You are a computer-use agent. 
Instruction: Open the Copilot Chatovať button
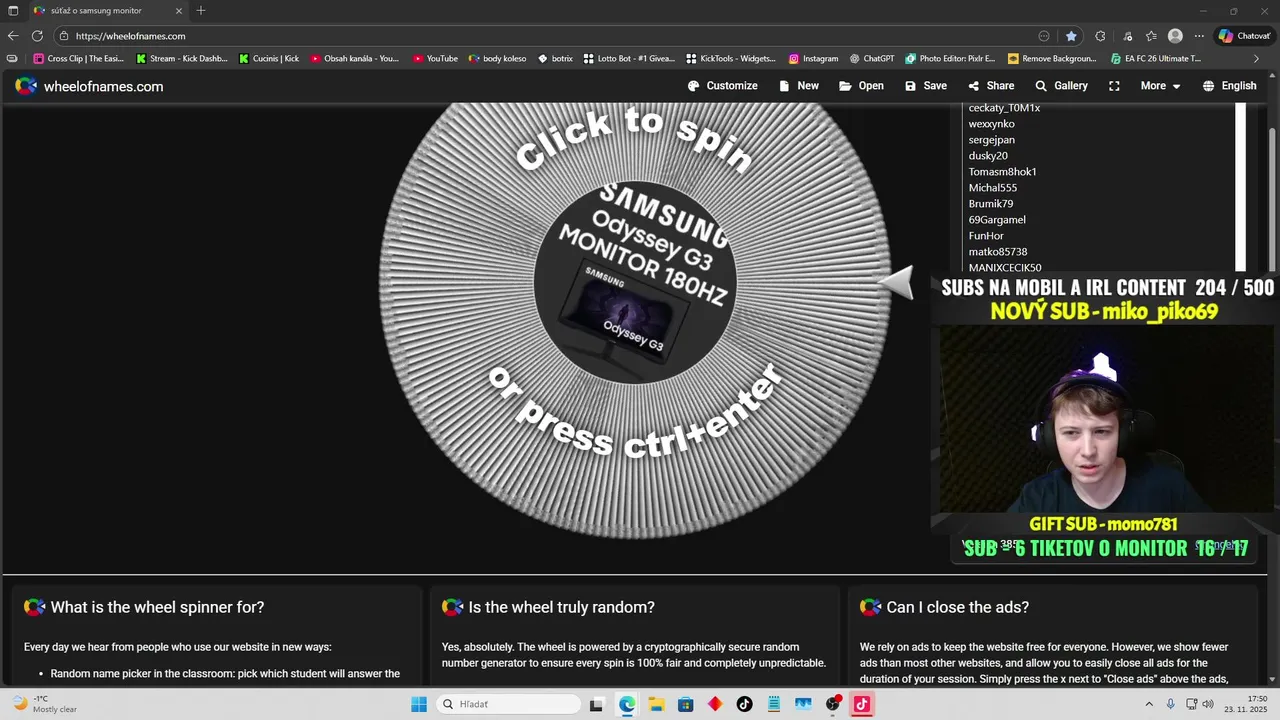[x=1244, y=36]
